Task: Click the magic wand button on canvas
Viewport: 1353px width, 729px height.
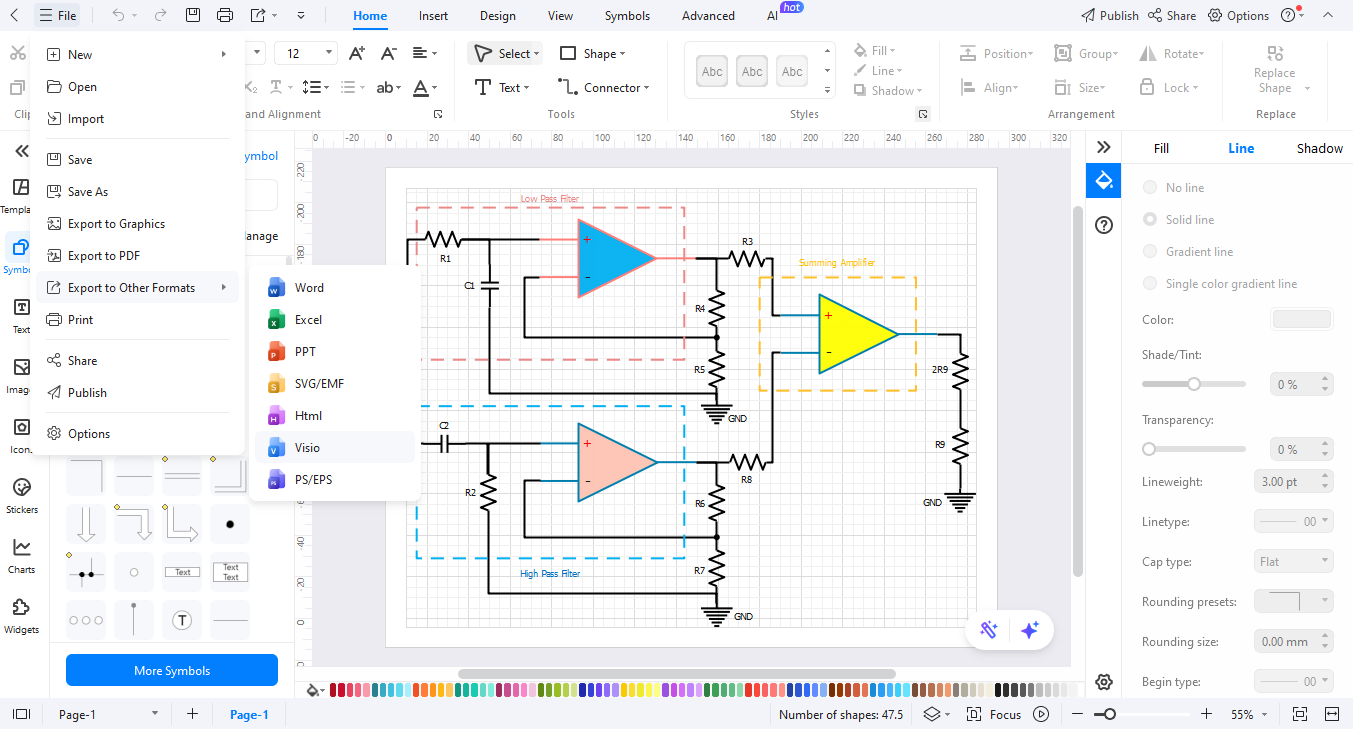Action: tap(989, 629)
